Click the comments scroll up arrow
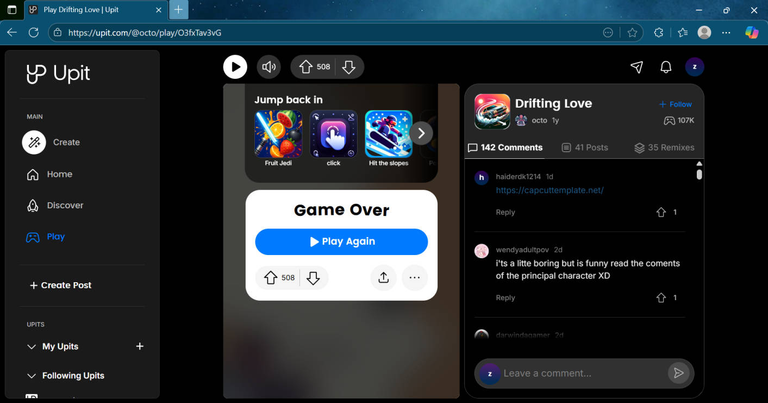768x403 pixels. coord(699,164)
